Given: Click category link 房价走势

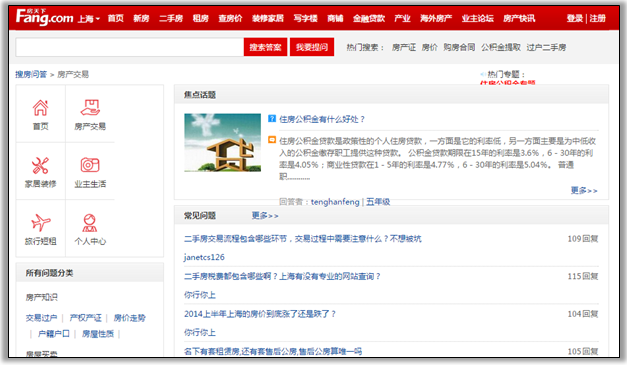Looking at the screenshot, I should (130, 318).
